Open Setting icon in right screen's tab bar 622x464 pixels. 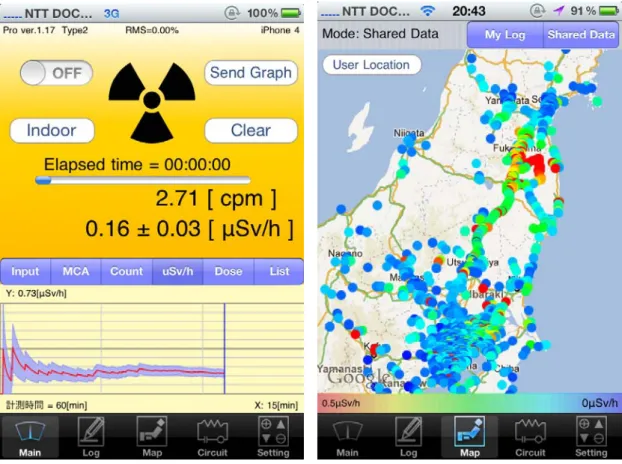point(591,437)
